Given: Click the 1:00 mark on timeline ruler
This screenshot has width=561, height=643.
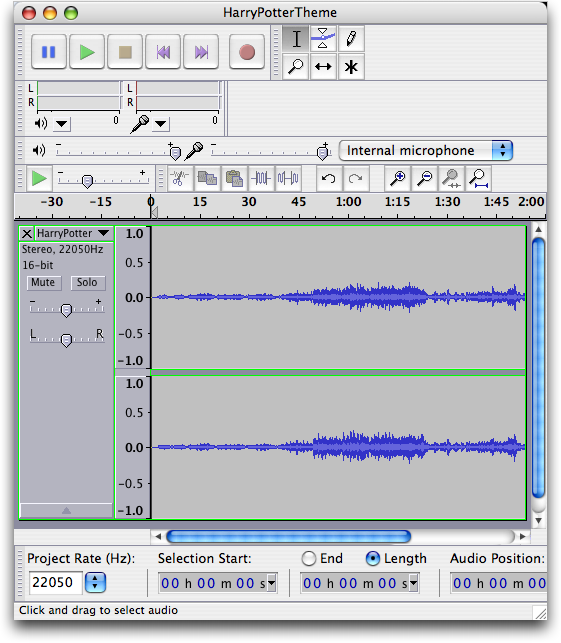Looking at the screenshot, I should (x=349, y=202).
